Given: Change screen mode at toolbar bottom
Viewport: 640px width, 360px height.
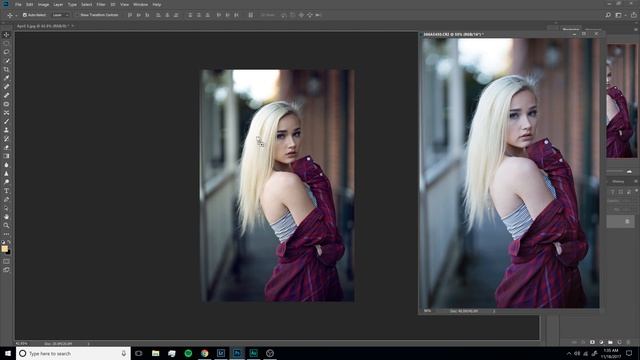Looking at the screenshot, I should click(6, 270).
